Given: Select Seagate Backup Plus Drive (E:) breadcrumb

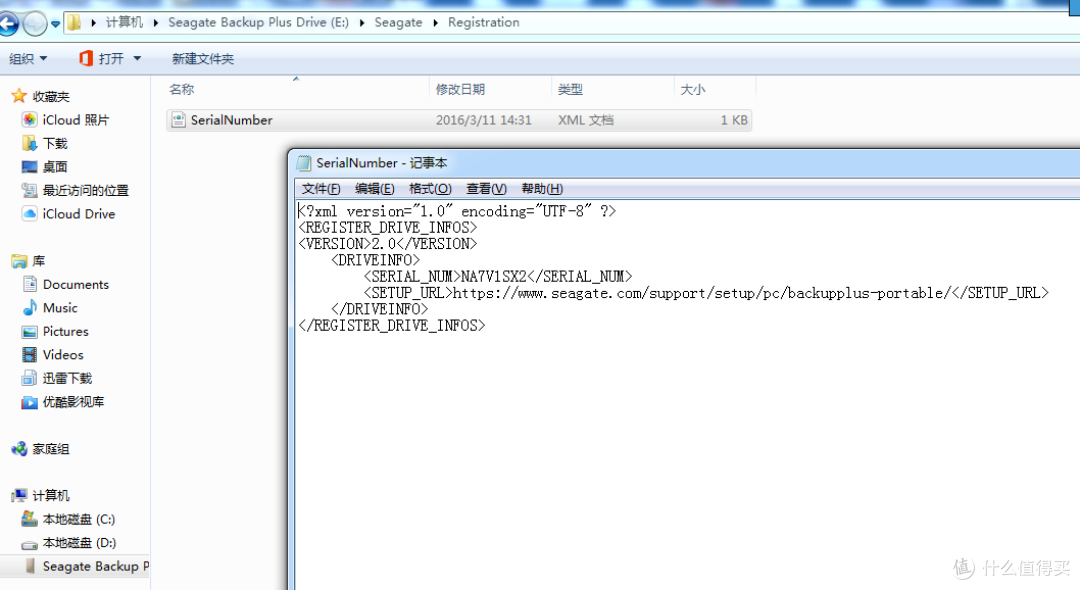Looking at the screenshot, I should (258, 22).
